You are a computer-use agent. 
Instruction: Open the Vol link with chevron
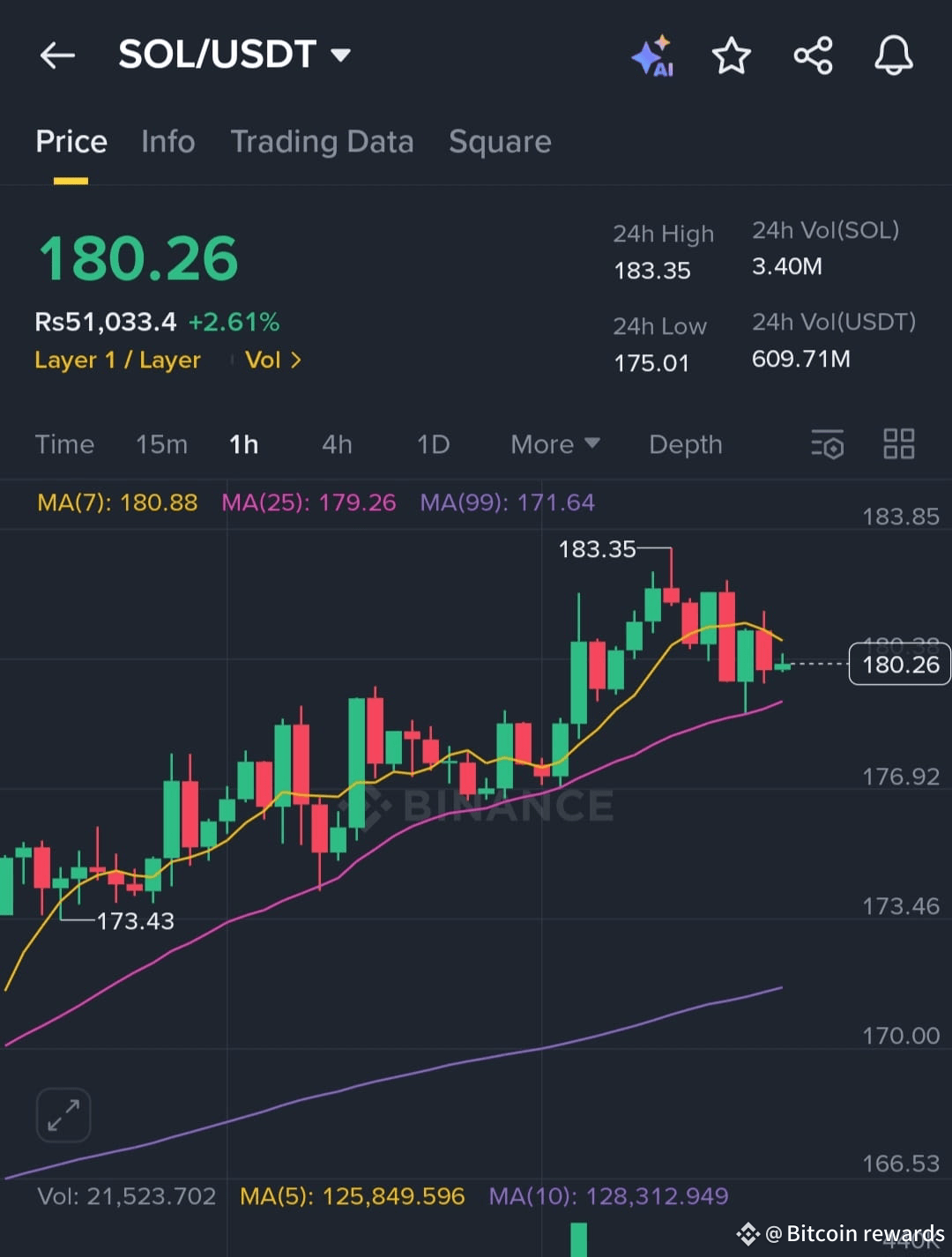(273, 361)
